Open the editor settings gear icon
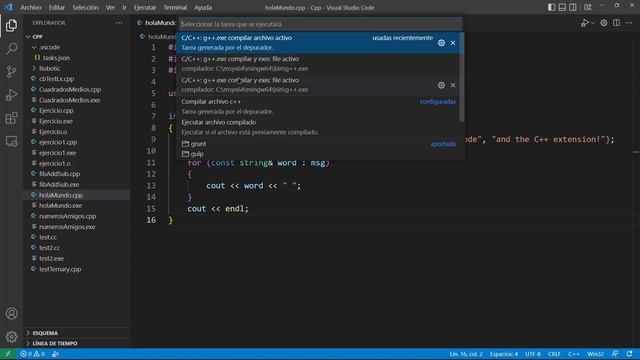The width and height of the screenshot is (640, 360). [x=604, y=23]
